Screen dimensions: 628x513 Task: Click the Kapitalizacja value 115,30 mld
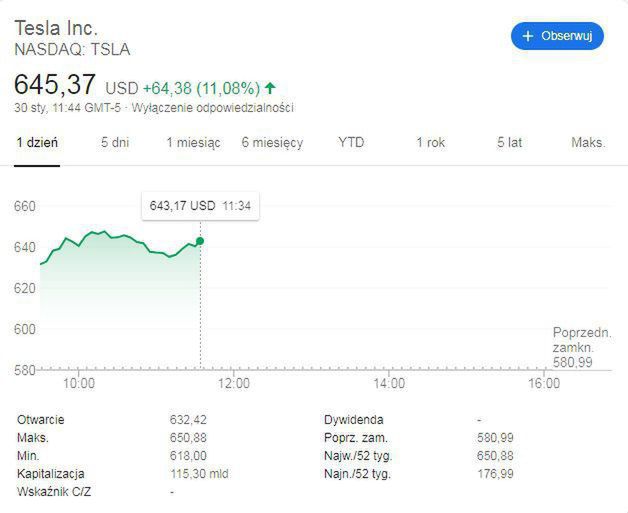199,474
